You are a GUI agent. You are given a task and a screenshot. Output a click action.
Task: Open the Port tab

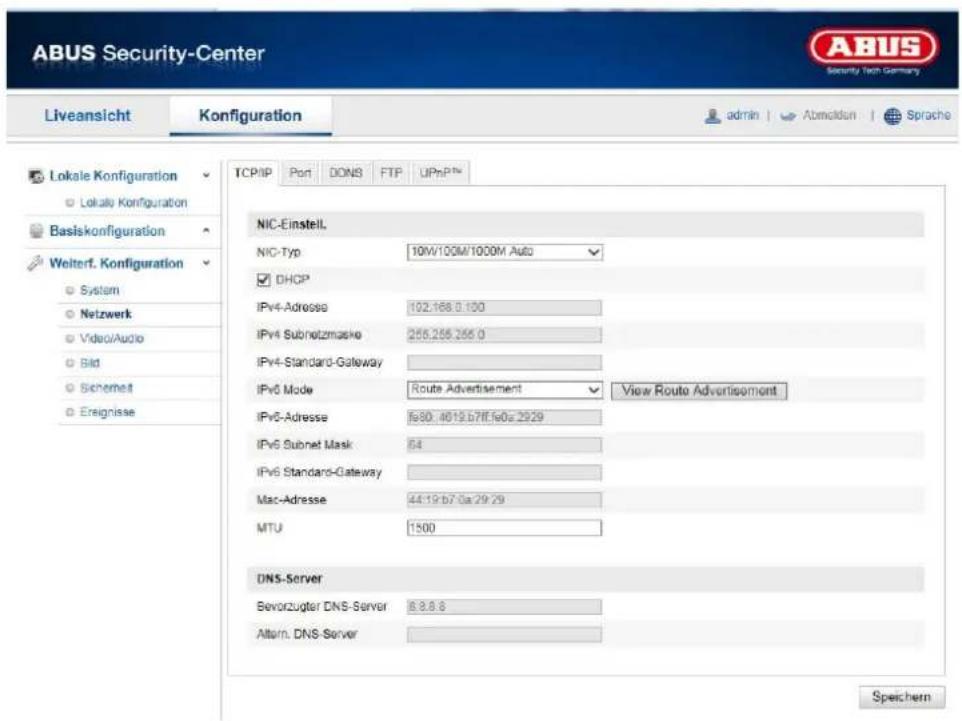[300, 173]
